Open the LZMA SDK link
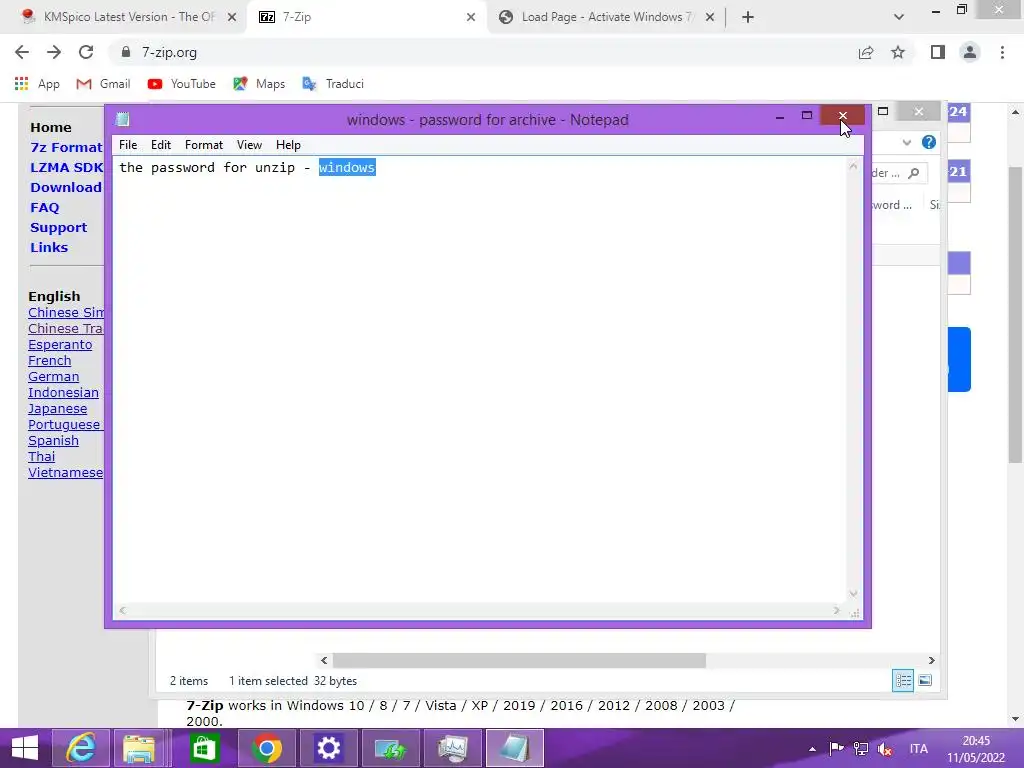 [x=66, y=167]
